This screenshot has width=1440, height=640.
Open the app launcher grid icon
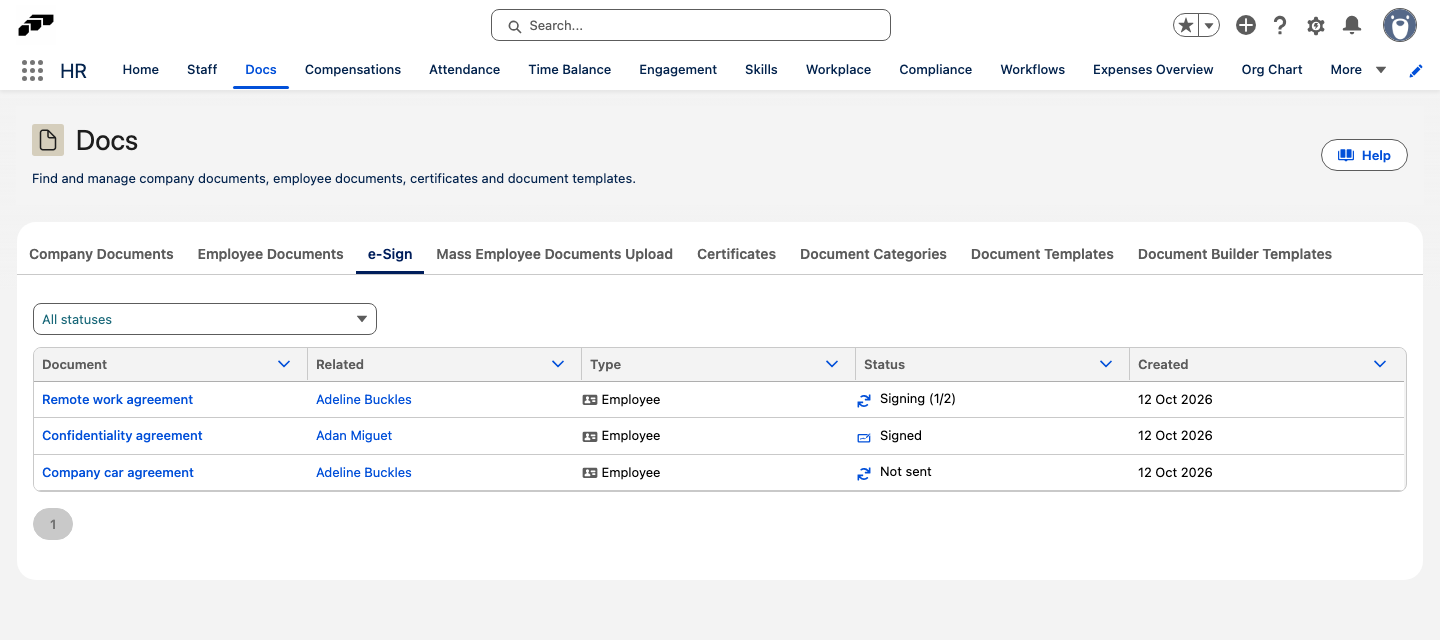(x=32, y=70)
